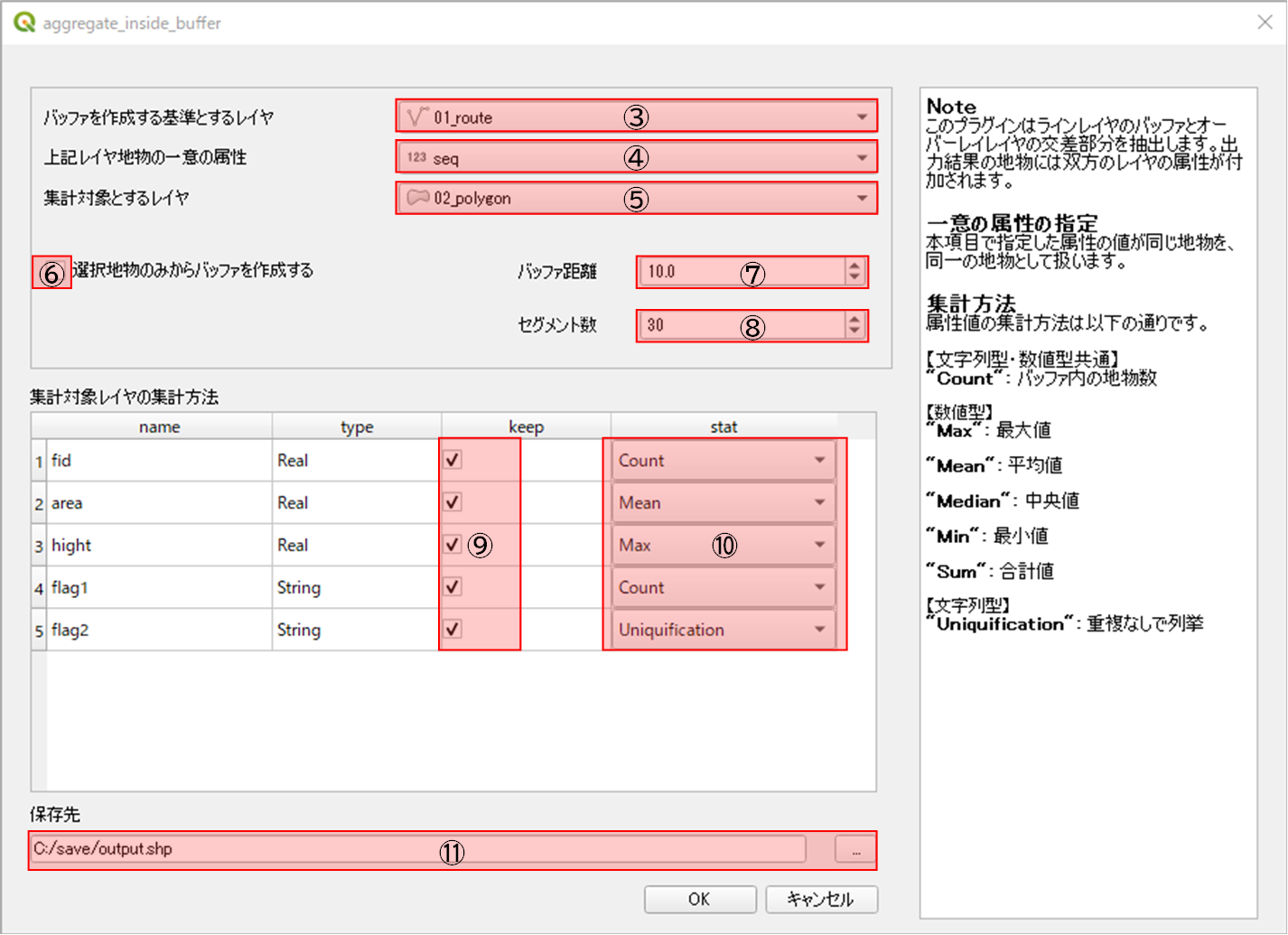Click the QGIS logo in title bar
Image resolution: width=1288 pixels, height=935 pixels.
tap(23, 23)
